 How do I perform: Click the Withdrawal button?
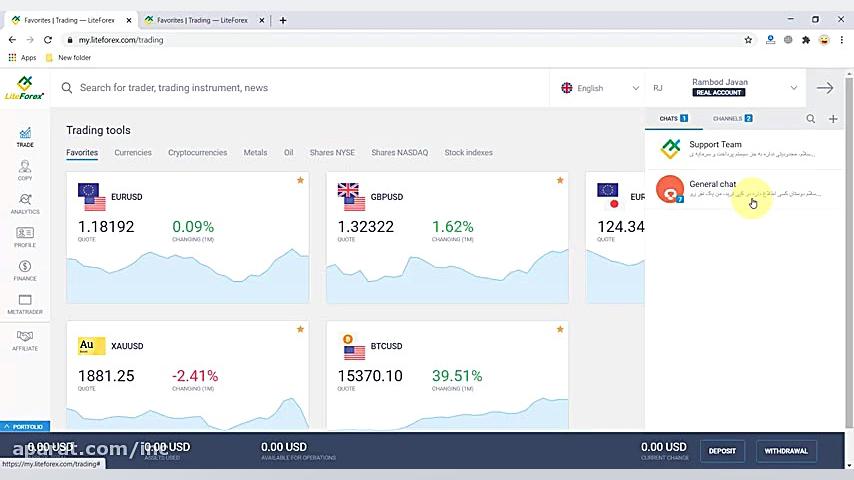point(786,451)
